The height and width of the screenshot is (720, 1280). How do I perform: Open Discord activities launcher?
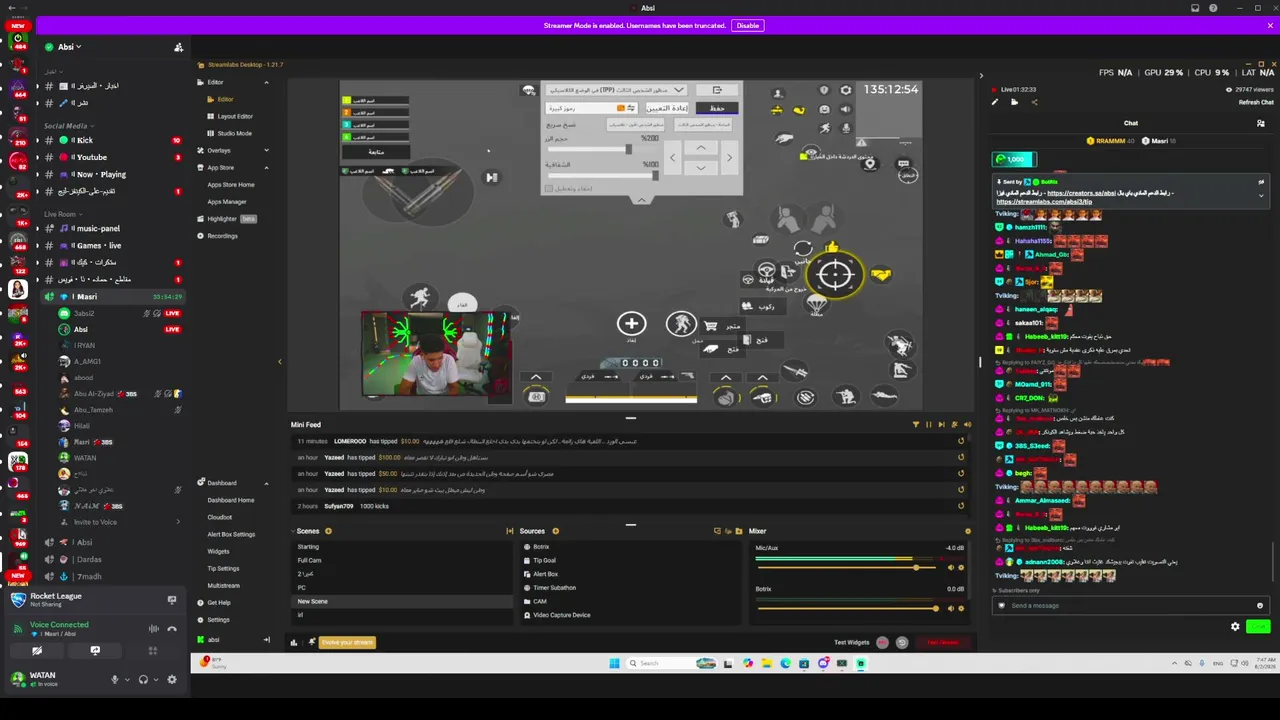coord(153,651)
